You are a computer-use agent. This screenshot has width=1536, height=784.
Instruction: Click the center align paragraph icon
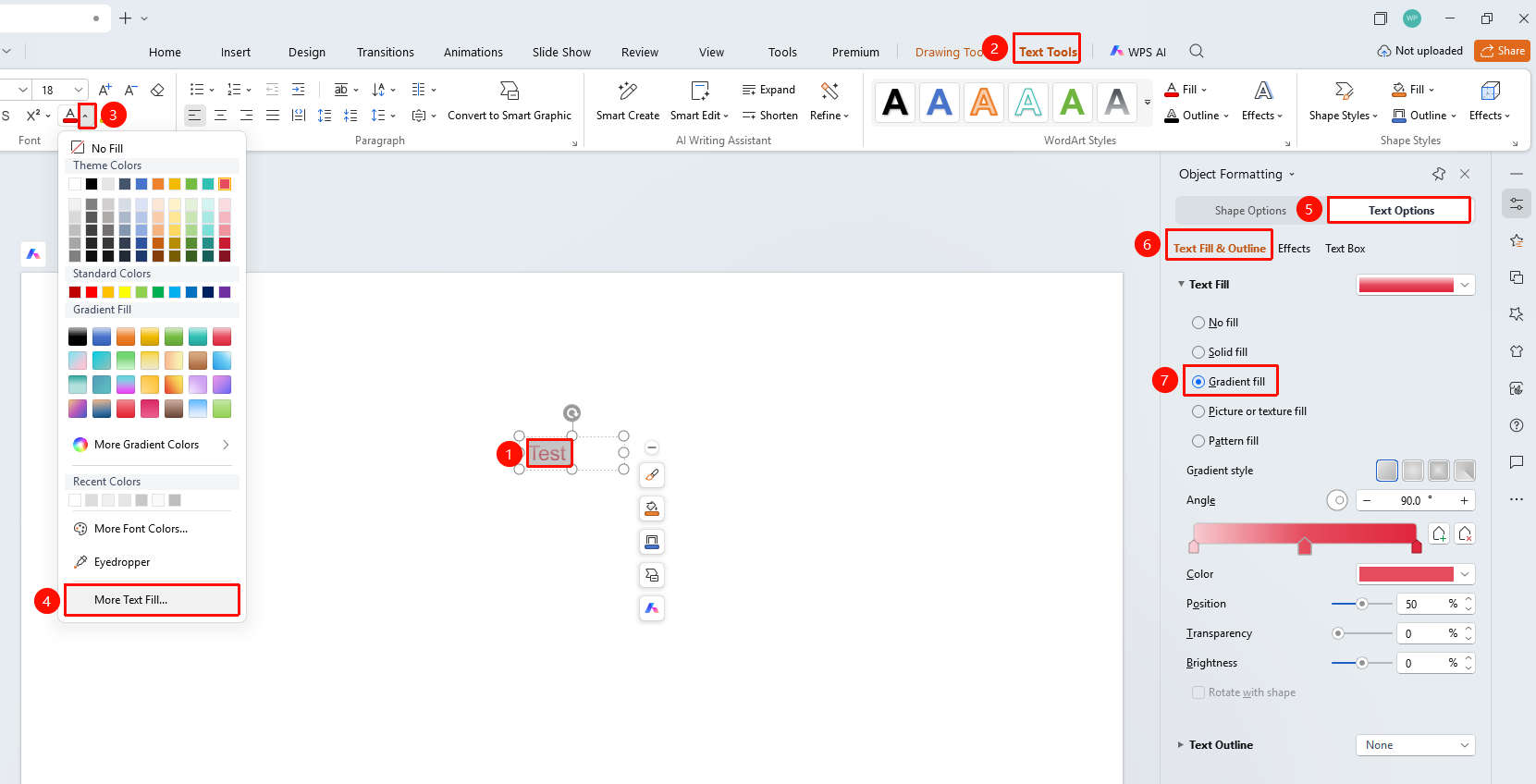pyautogui.click(x=220, y=116)
